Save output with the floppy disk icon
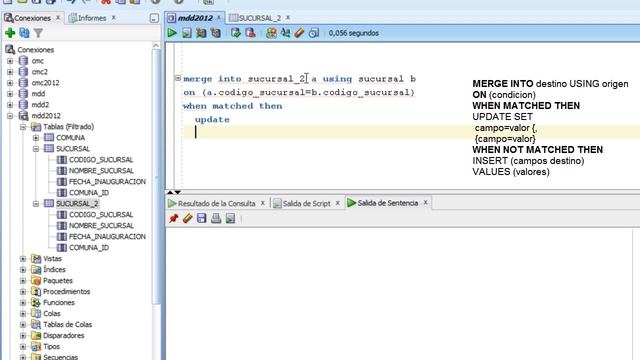Screen dimensions: 640x360 [202, 218]
